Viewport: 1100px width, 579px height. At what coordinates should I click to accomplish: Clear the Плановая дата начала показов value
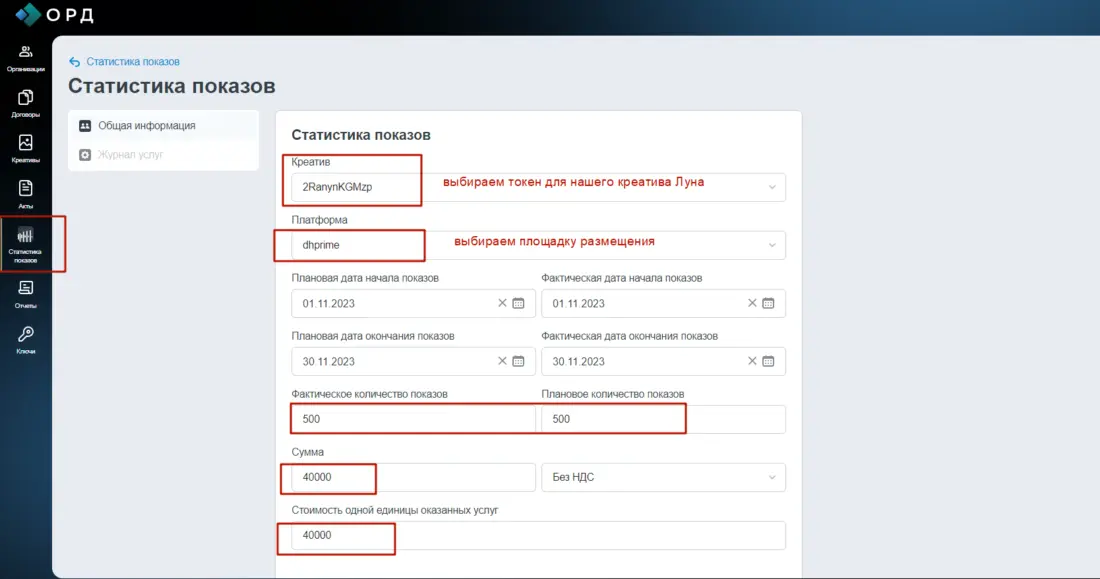click(502, 303)
